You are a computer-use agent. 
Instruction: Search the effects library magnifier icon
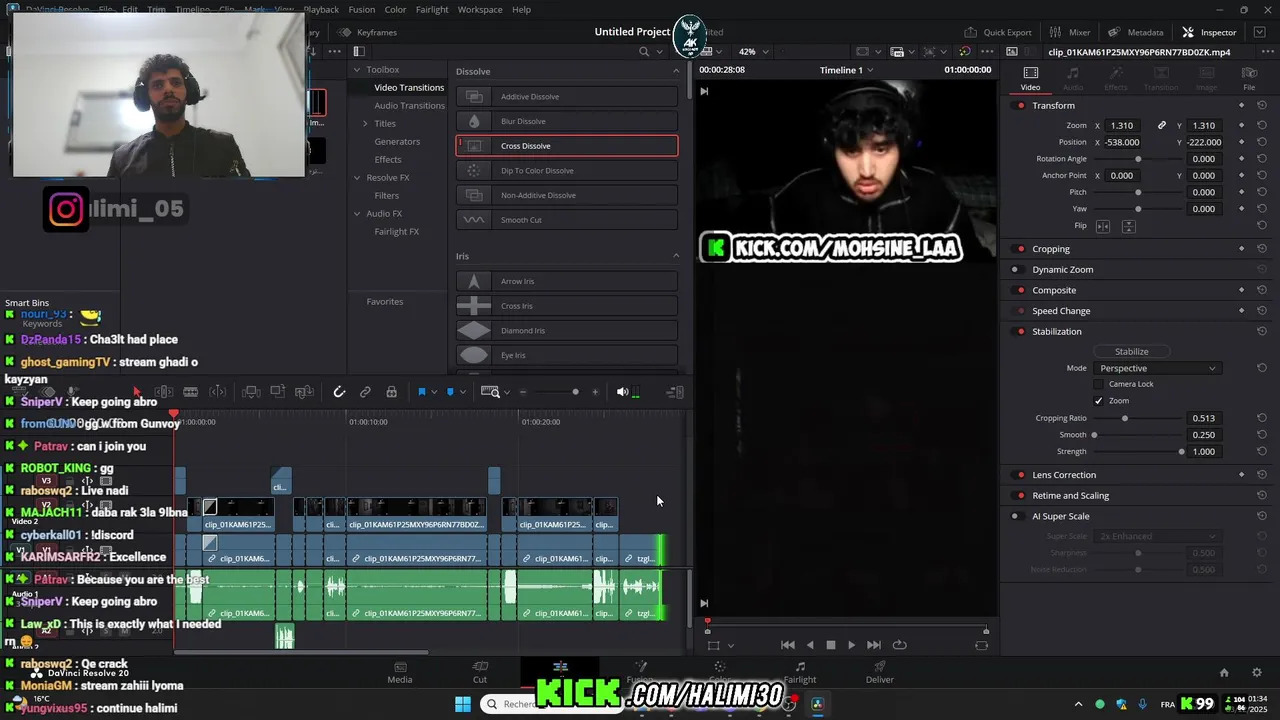[x=644, y=51]
